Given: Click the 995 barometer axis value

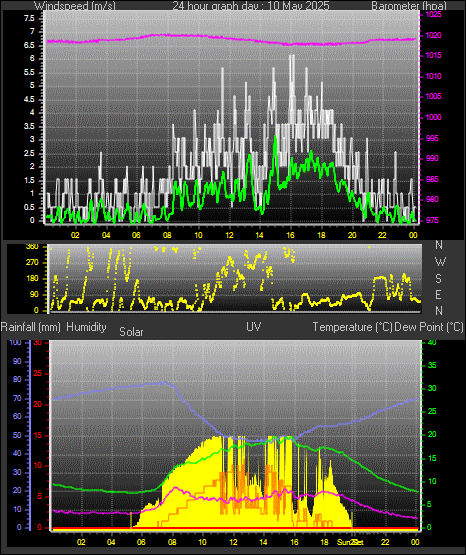Looking at the screenshot, I should [x=432, y=138].
